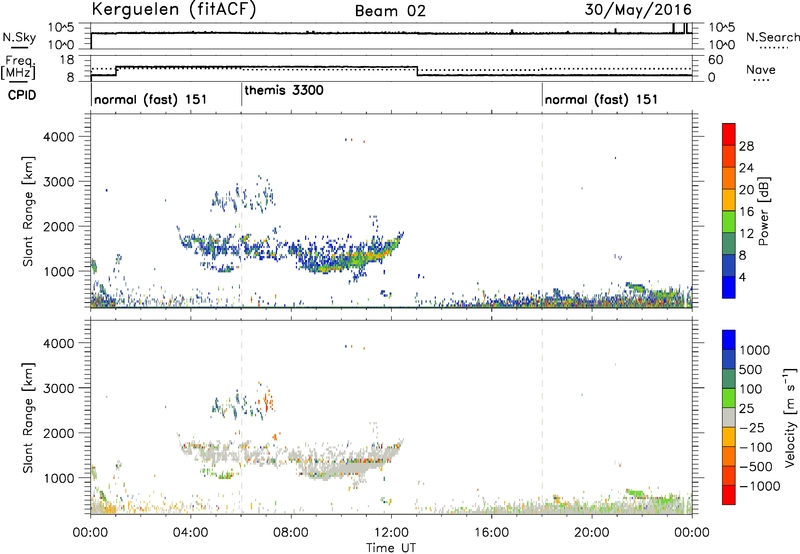800x554 pixels.
Task: Select the Velocity [m s-1] colorbar title
Action: [790, 417]
